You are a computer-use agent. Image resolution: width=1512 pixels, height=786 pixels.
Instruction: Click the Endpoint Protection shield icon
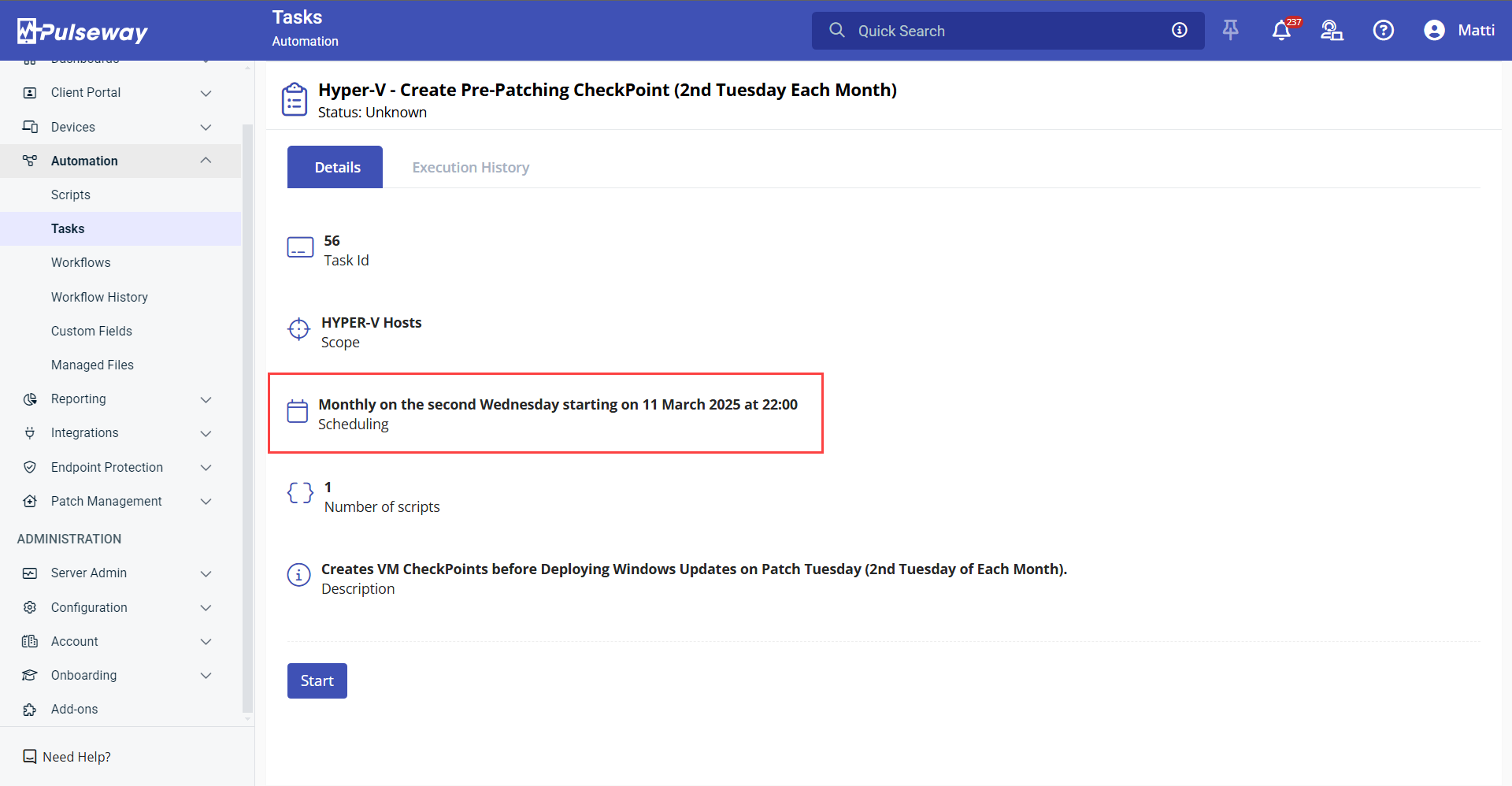pos(30,467)
